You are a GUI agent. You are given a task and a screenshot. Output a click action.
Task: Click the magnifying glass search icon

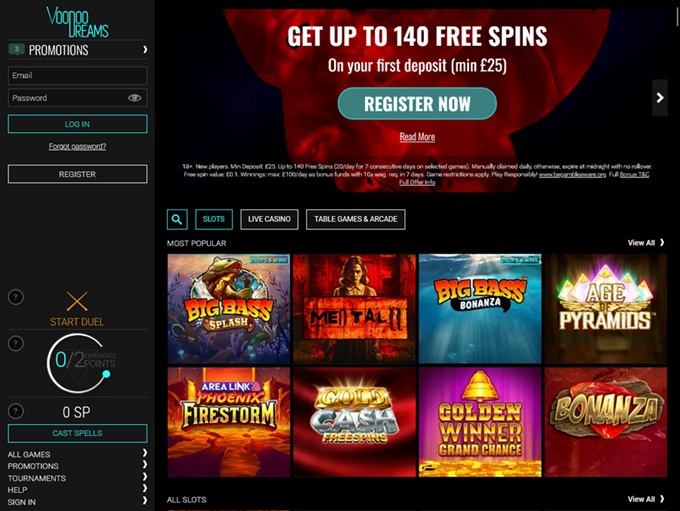(177, 219)
